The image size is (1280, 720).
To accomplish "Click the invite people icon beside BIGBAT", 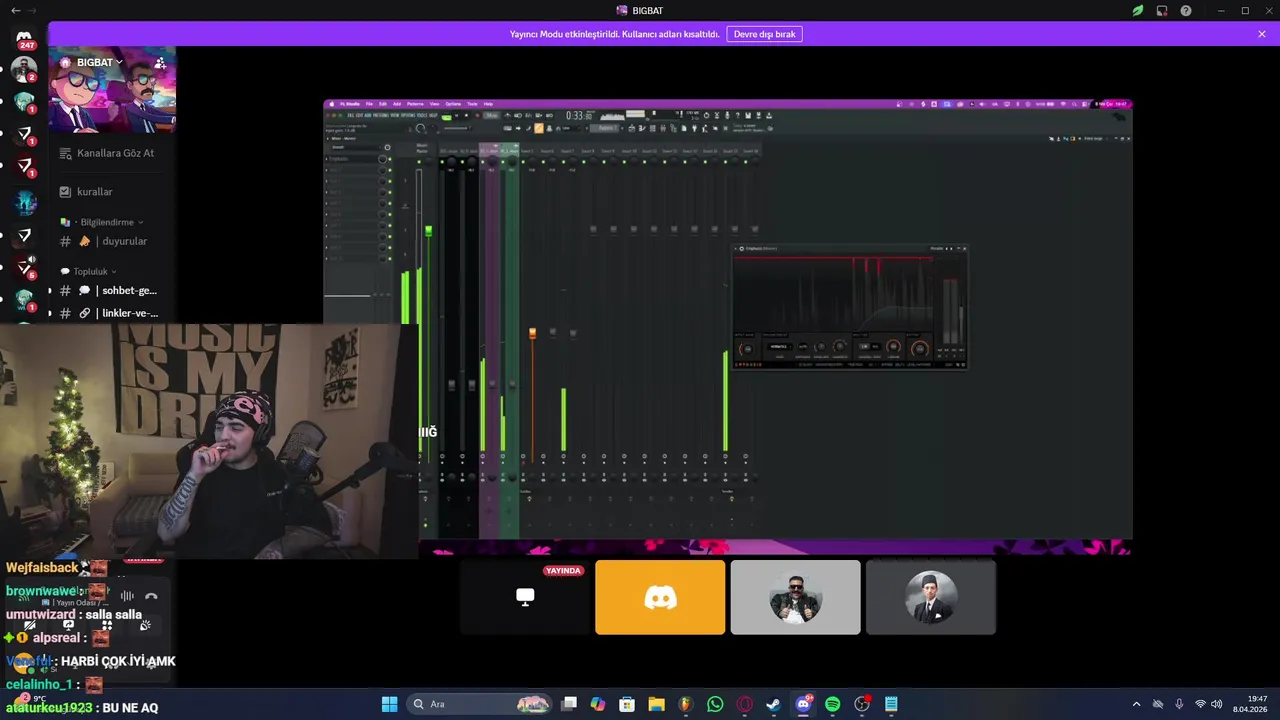I will tap(160, 62).
